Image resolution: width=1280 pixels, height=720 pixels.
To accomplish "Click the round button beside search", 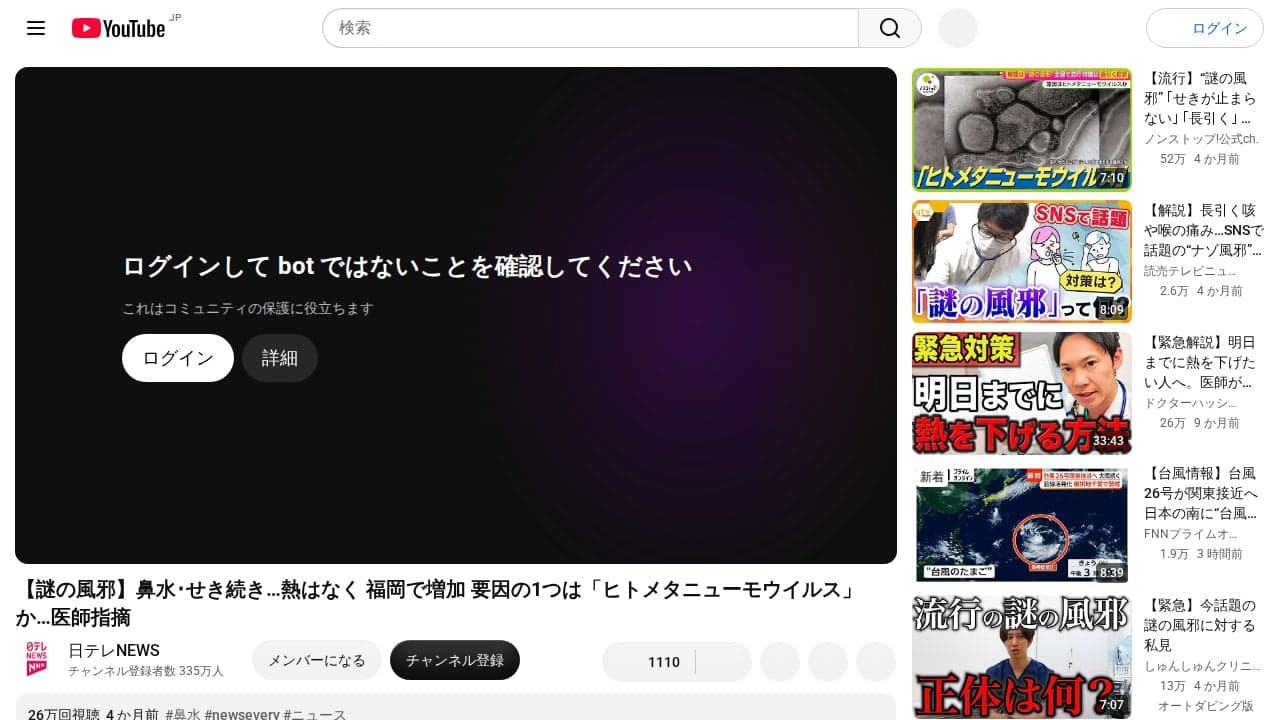I will click(x=957, y=28).
